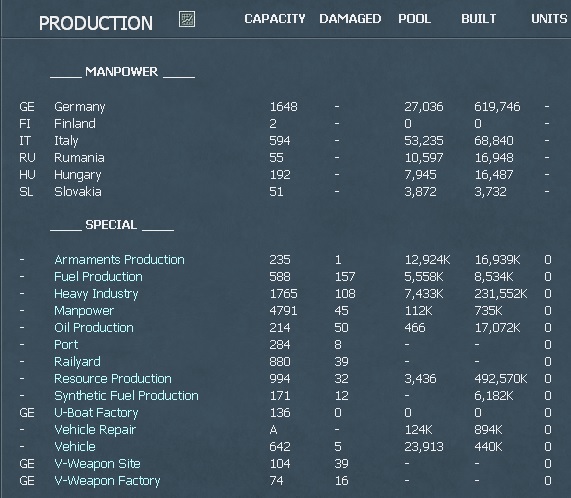Select the Hungary manpower row name

(78, 175)
